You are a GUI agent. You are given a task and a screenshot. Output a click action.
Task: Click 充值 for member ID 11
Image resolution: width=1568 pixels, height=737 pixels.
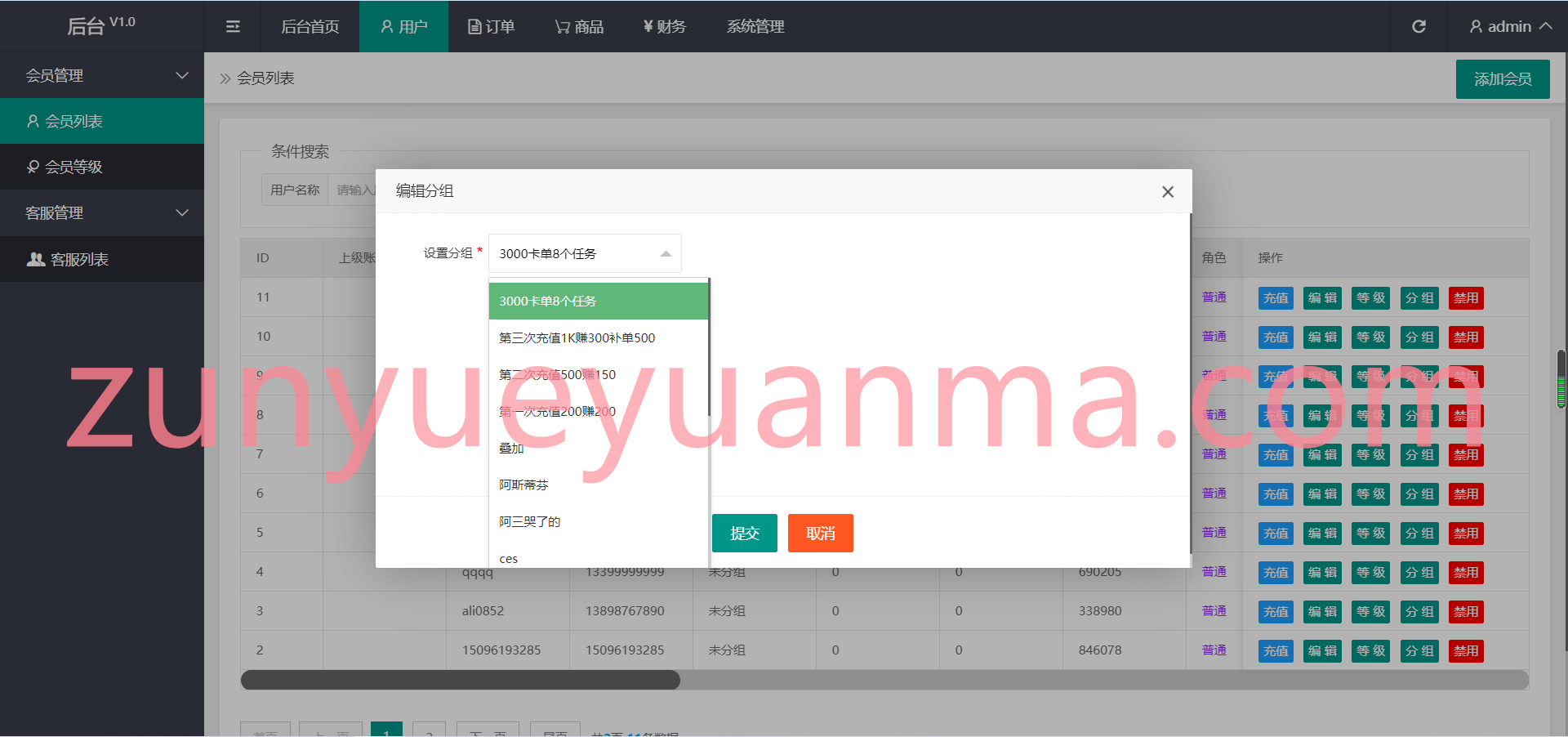[1276, 298]
